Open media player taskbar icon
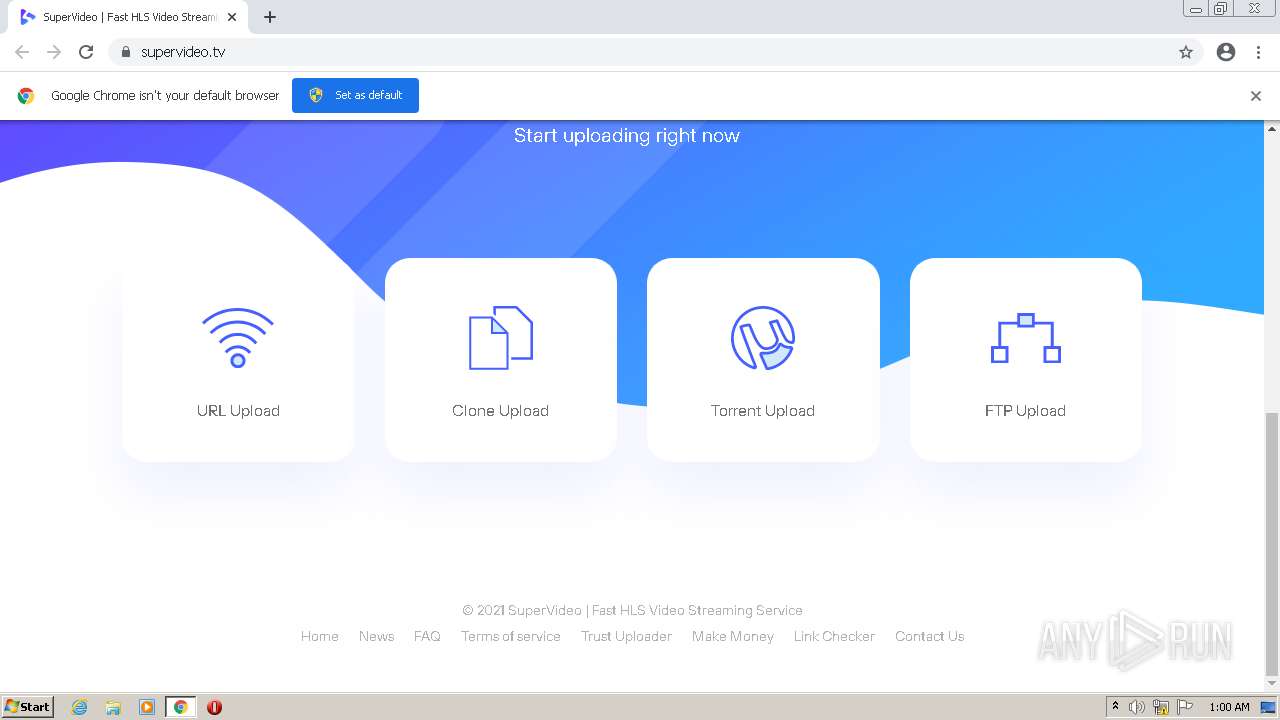 tap(147, 707)
